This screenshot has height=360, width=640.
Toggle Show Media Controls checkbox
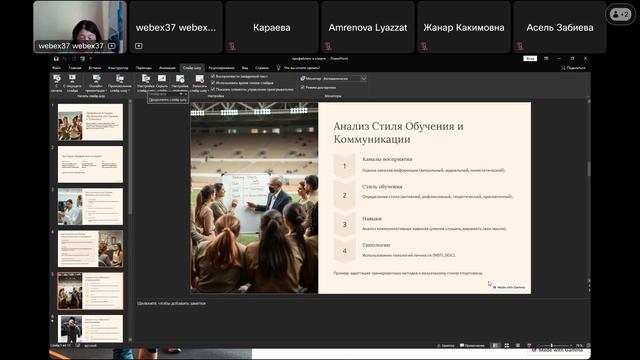pyautogui.click(x=213, y=89)
